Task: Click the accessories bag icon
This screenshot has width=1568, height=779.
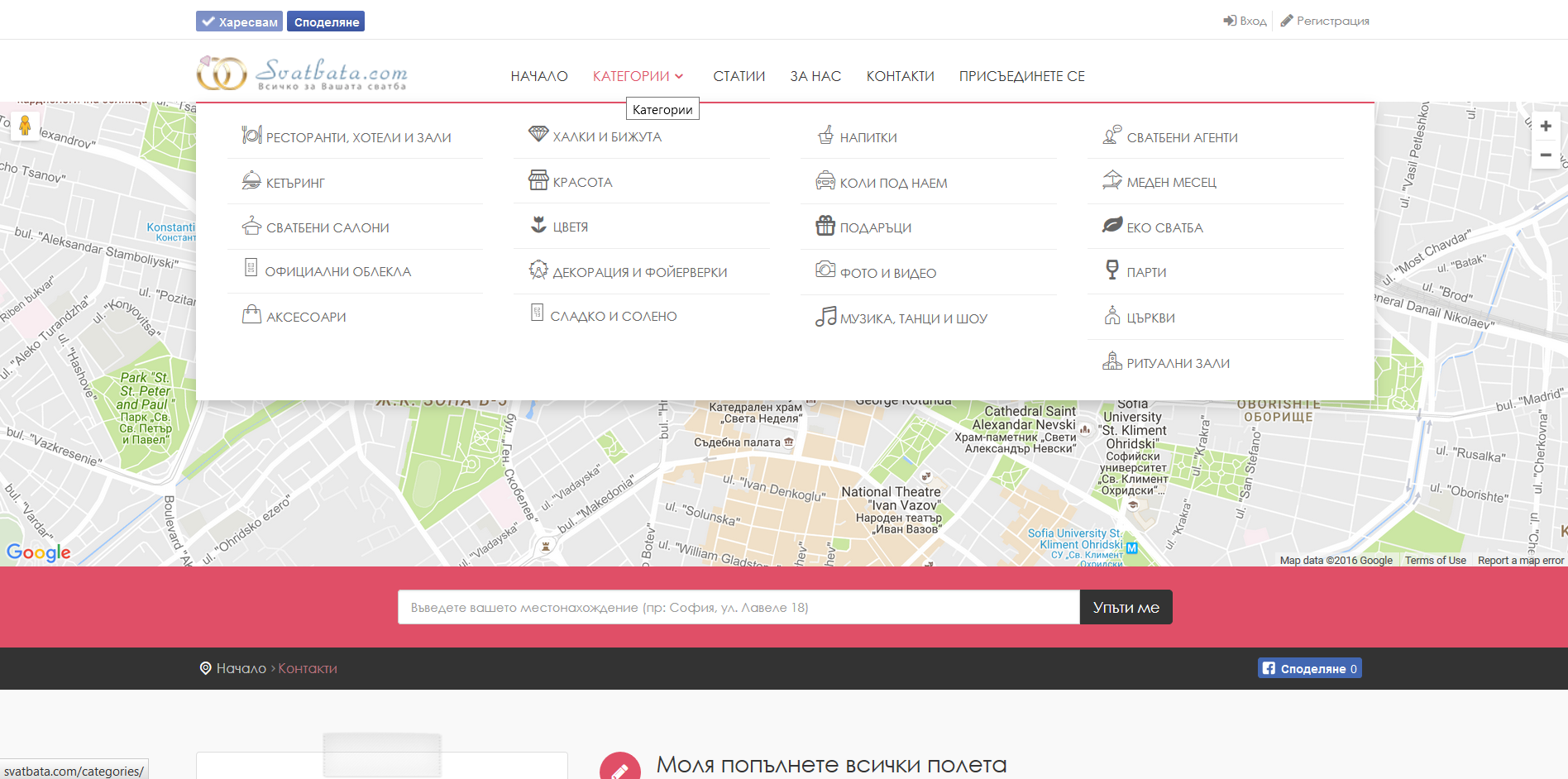Action: tap(251, 314)
